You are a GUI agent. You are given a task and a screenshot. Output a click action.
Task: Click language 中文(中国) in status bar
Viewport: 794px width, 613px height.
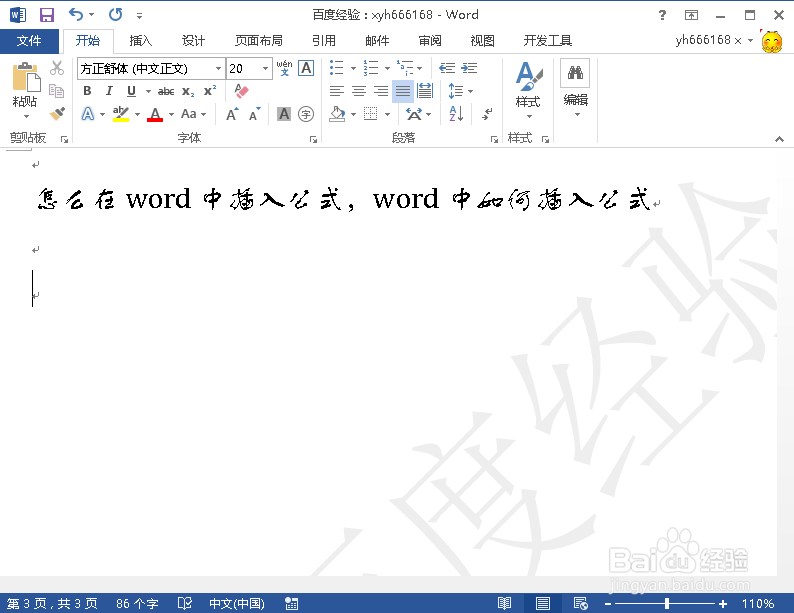click(237, 603)
